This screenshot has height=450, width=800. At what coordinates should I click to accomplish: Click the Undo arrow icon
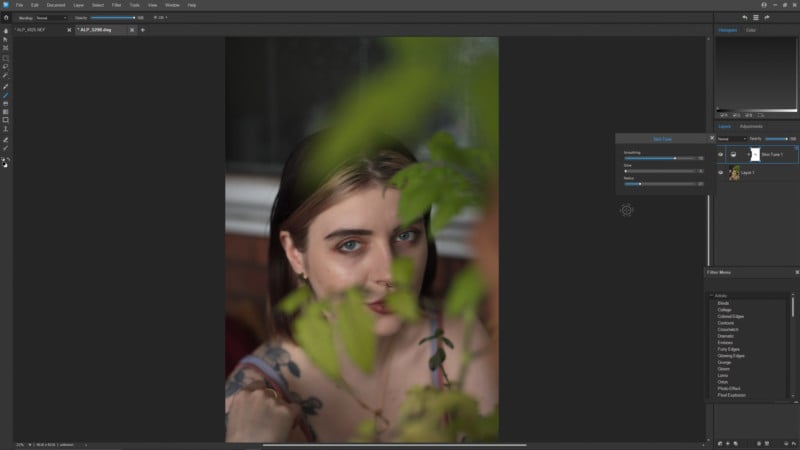point(745,17)
